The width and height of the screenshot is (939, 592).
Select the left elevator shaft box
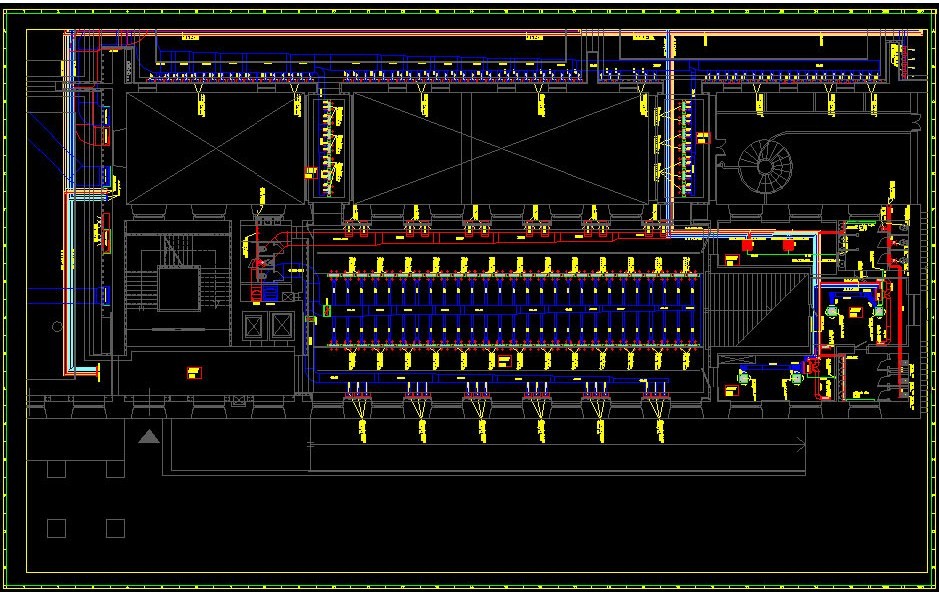pos(255,325)
